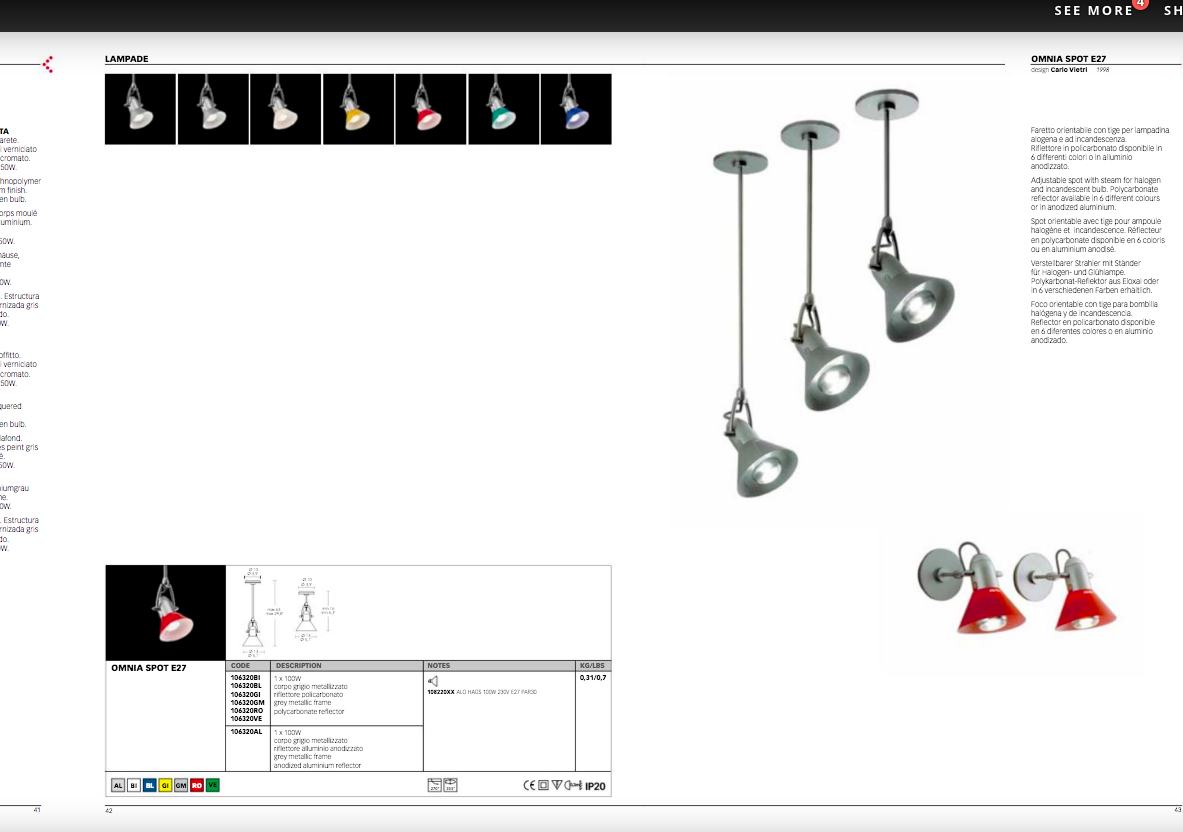Viewport: 1183px width, 832px height.
Task: Click product code 106320AL
Action: (246, 732)
